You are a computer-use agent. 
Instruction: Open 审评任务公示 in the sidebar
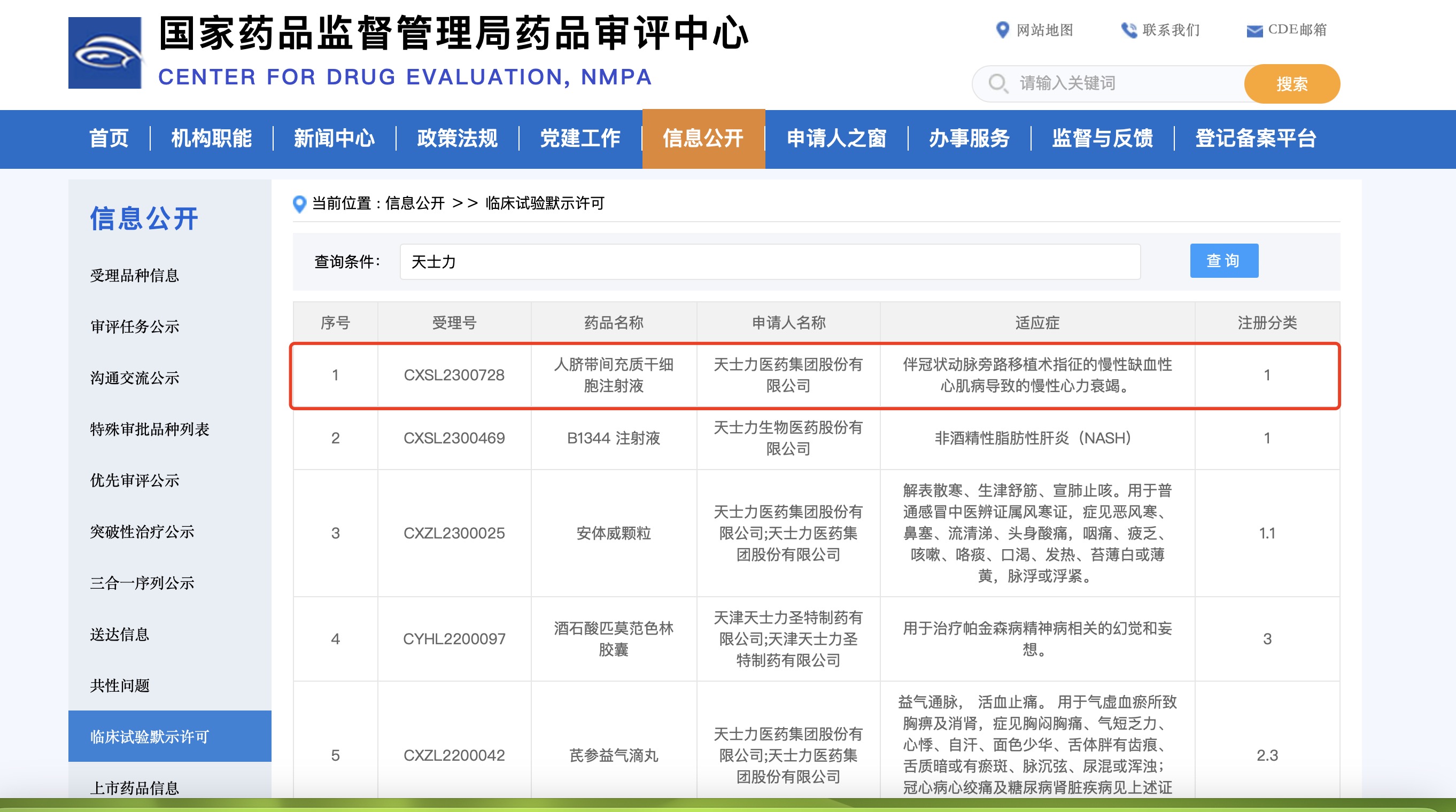point(135,326)
